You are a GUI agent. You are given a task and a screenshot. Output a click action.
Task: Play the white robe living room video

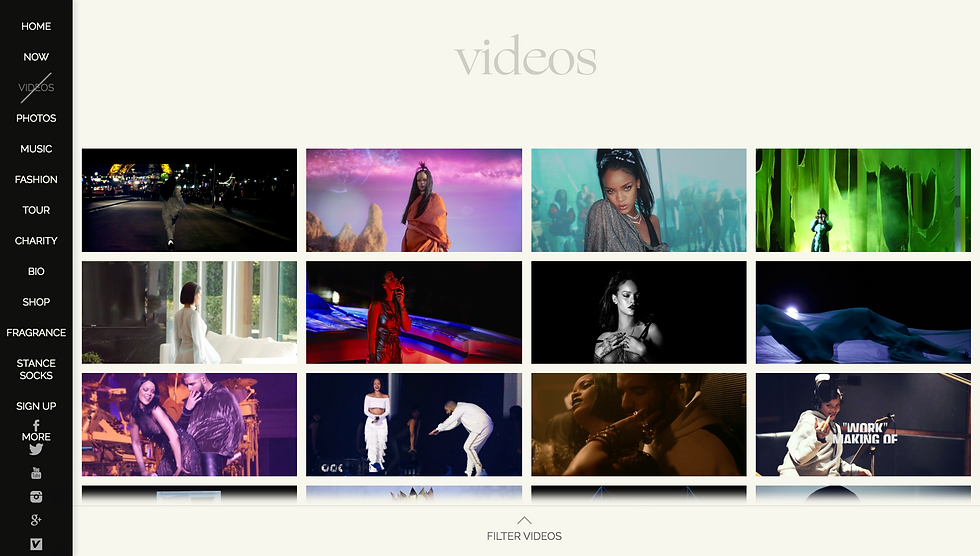click(x=189, y=312)
